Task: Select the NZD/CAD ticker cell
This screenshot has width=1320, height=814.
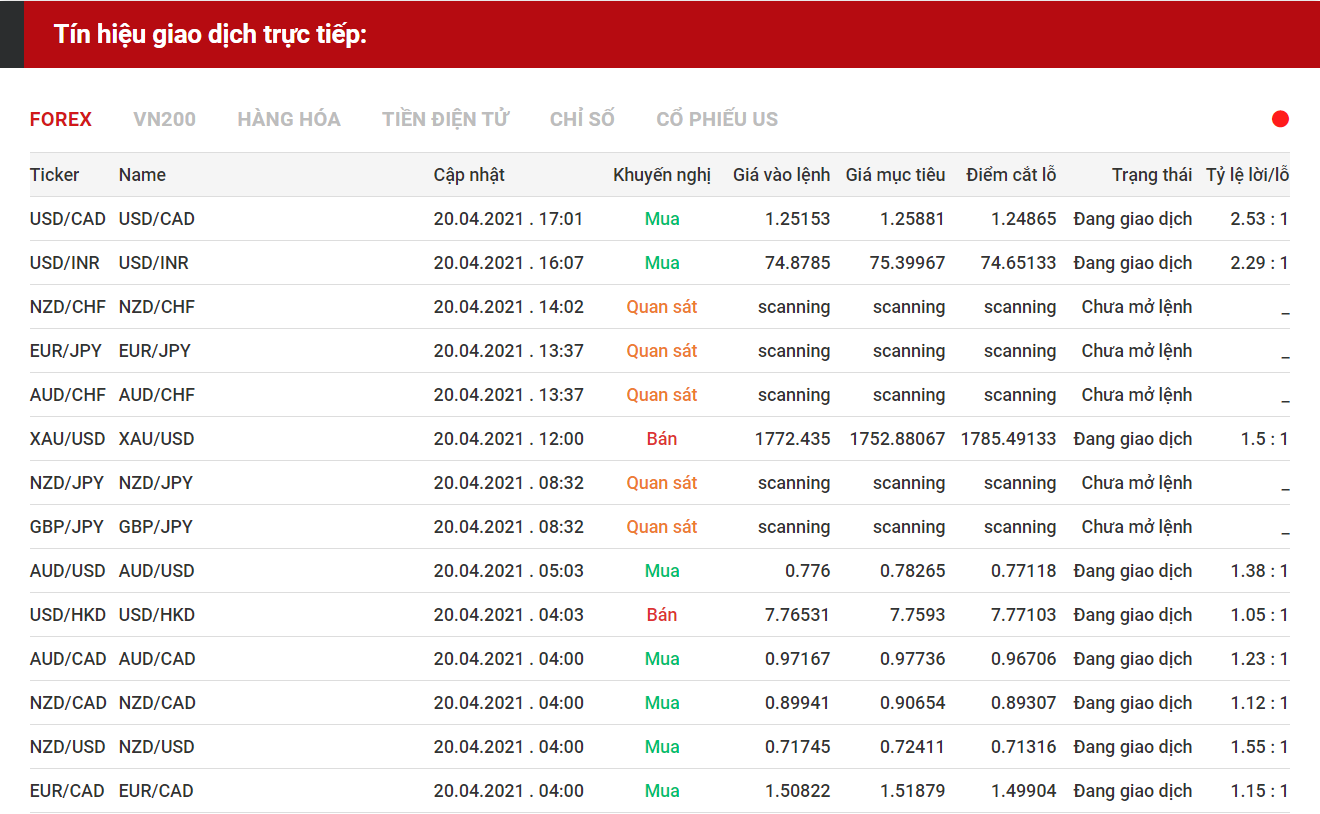Action: point(68,703)
